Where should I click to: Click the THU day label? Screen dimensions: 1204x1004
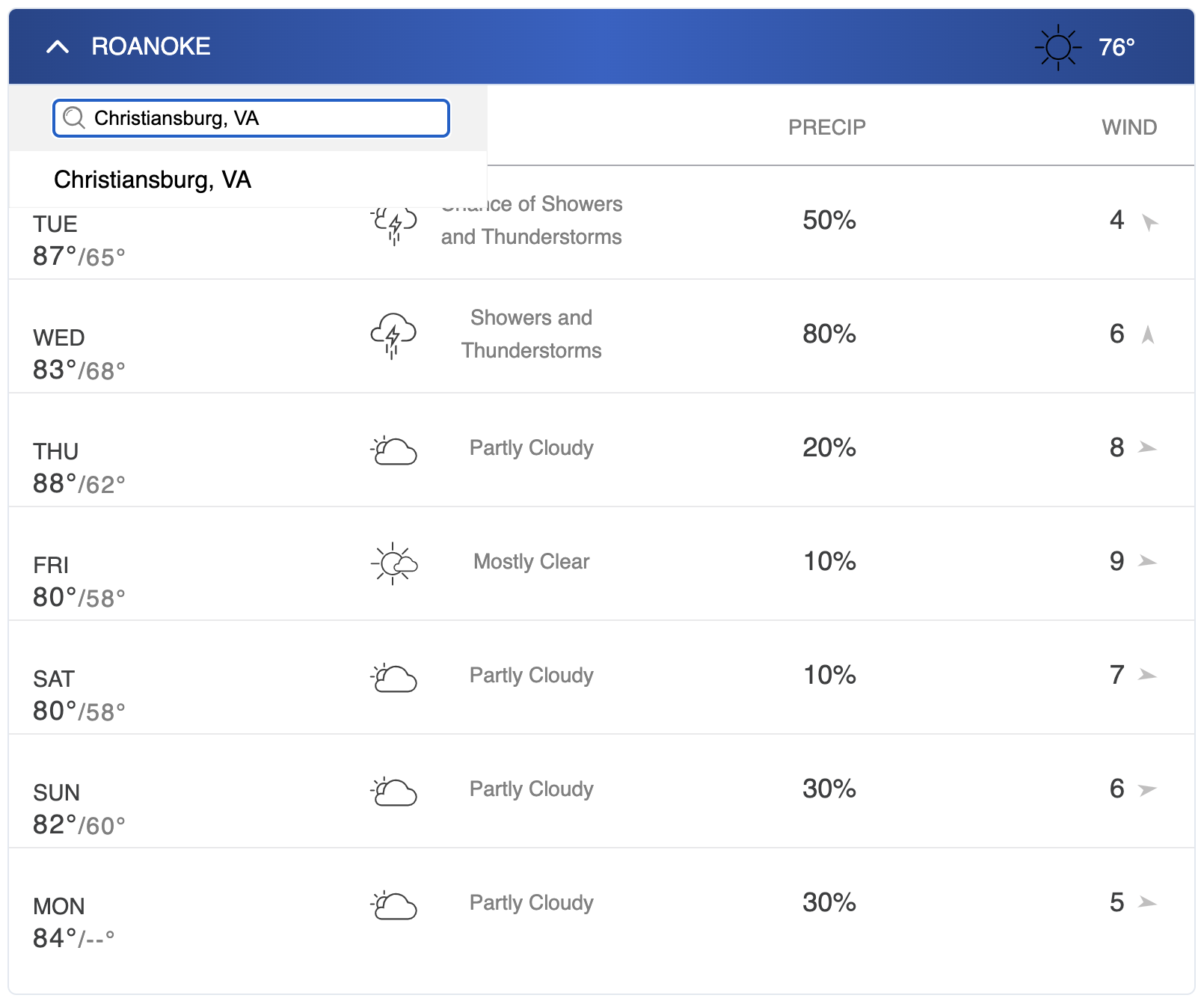tap(56, 451)
